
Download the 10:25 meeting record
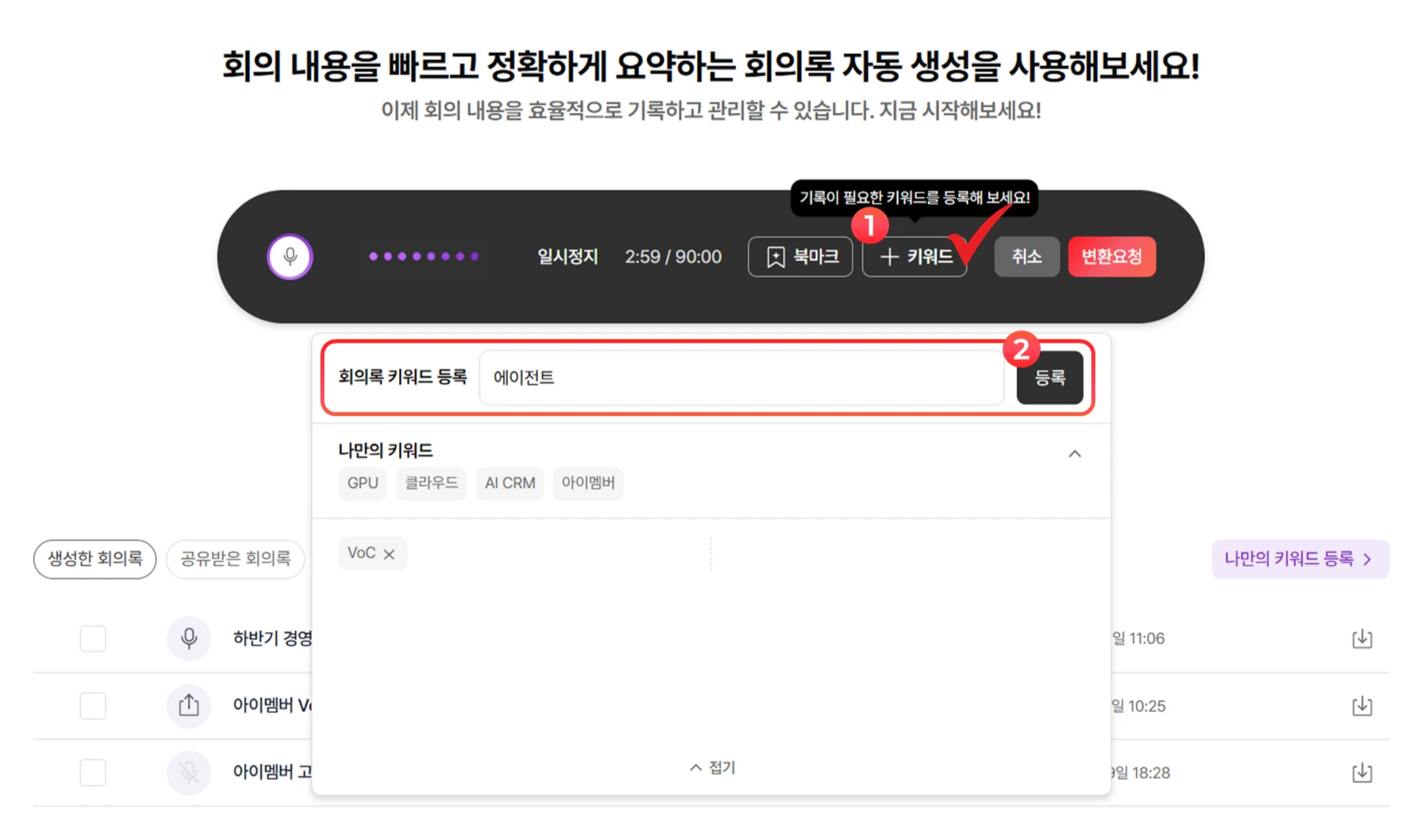pyautogui.click(x=1361, y=705)
